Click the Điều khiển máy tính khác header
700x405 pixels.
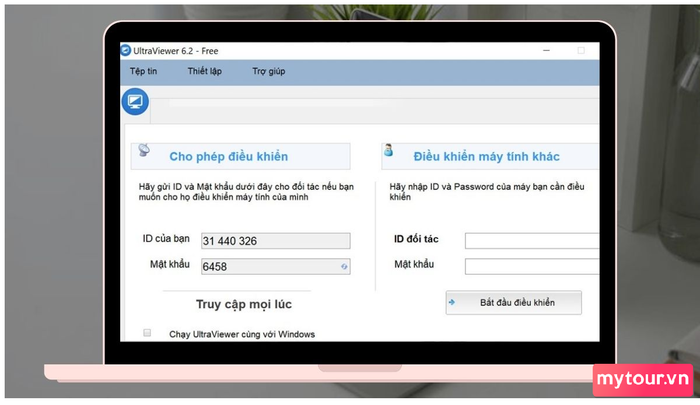point(490,156)
